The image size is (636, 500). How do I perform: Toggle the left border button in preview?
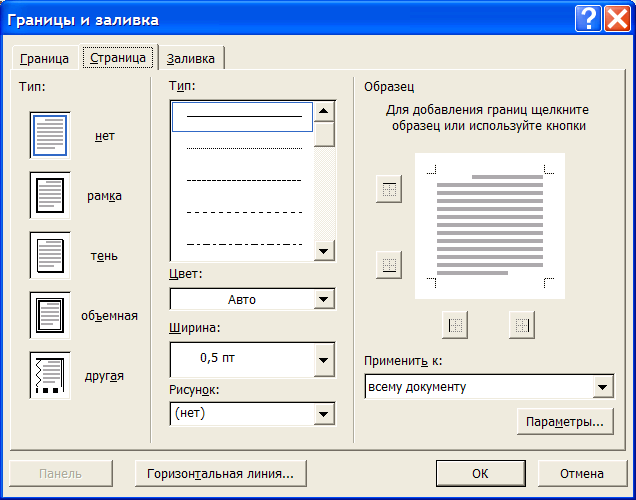(455, 325)
